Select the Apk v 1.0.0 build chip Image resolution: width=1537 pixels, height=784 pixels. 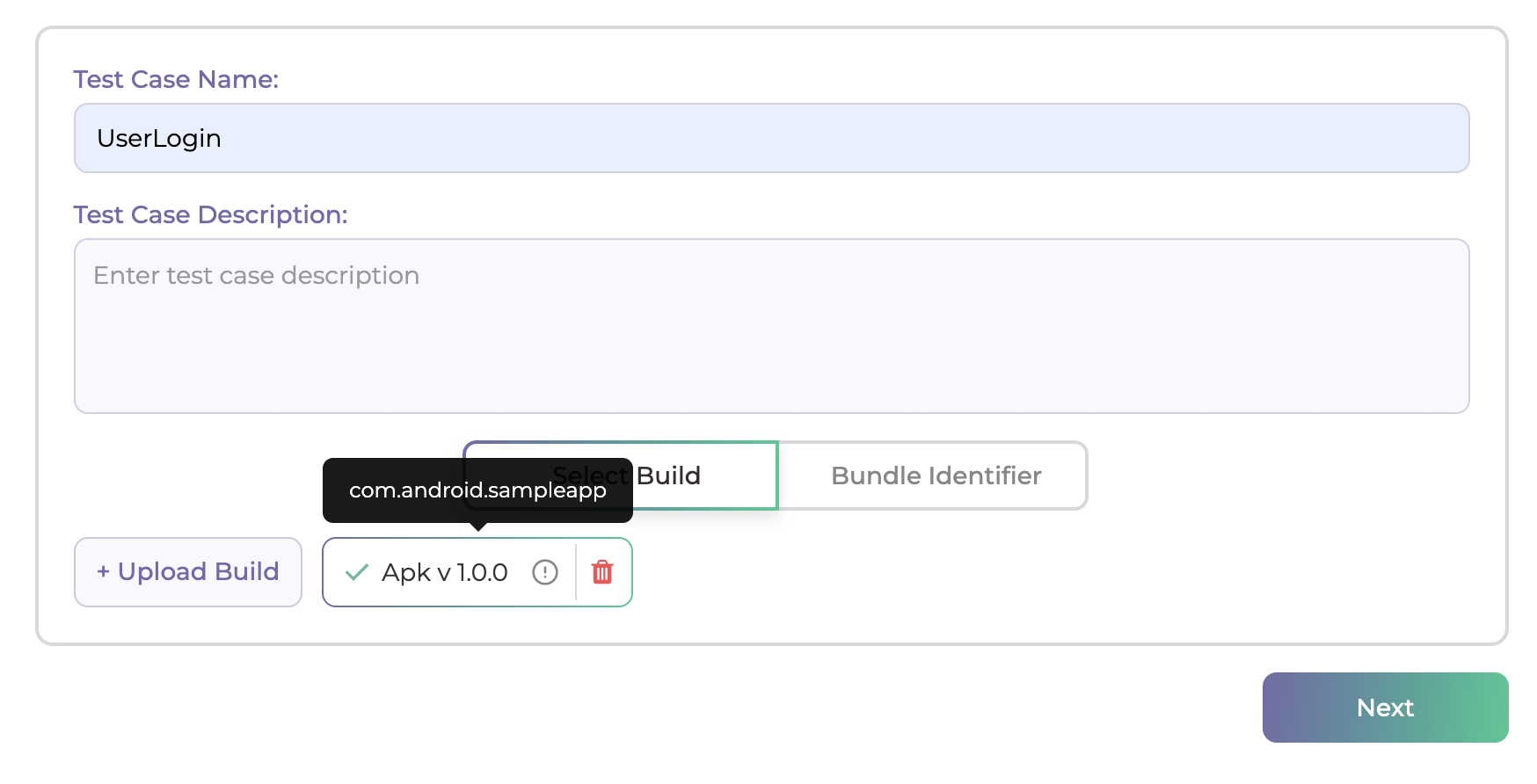[x=448, y=572]
